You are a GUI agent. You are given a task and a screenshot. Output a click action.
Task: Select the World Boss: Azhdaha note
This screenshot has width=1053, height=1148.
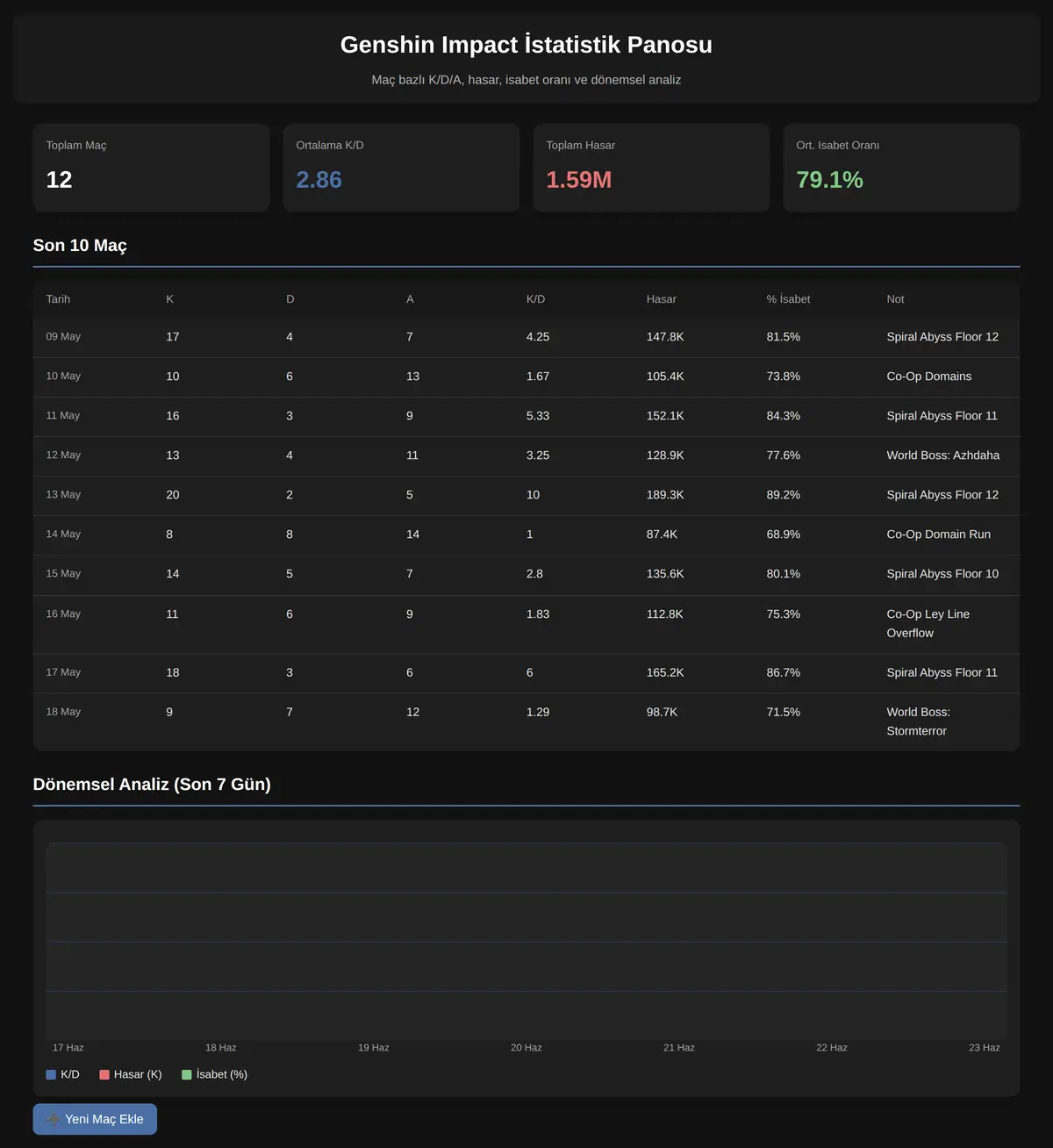coord(943,456)
